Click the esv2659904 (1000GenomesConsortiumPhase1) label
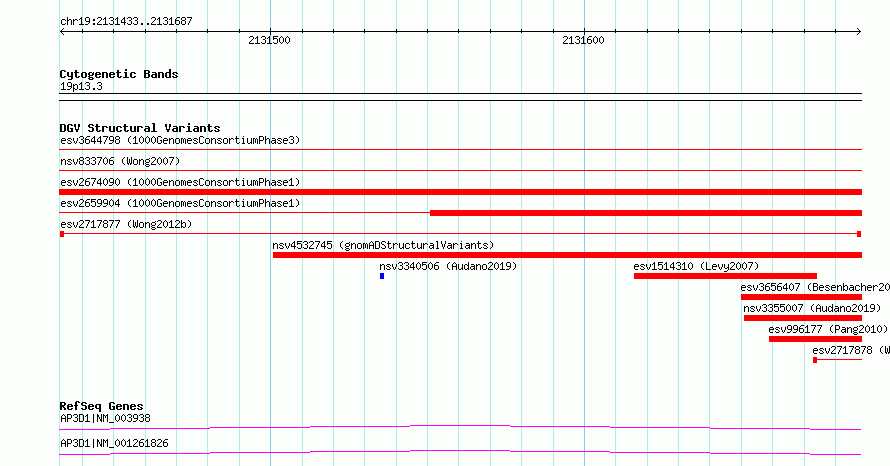The height and width of the screenshot is (466, 890). [x=180, y=203]
